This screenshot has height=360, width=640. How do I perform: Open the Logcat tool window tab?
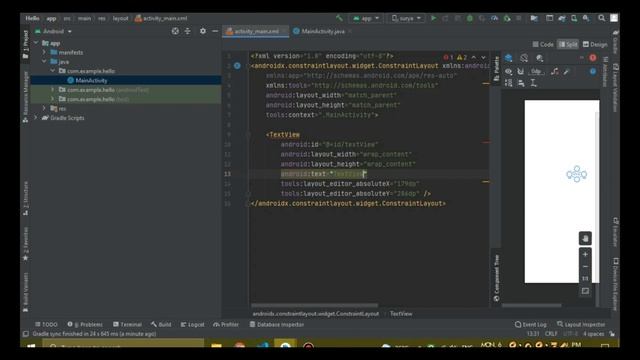(x=192, y=324)
